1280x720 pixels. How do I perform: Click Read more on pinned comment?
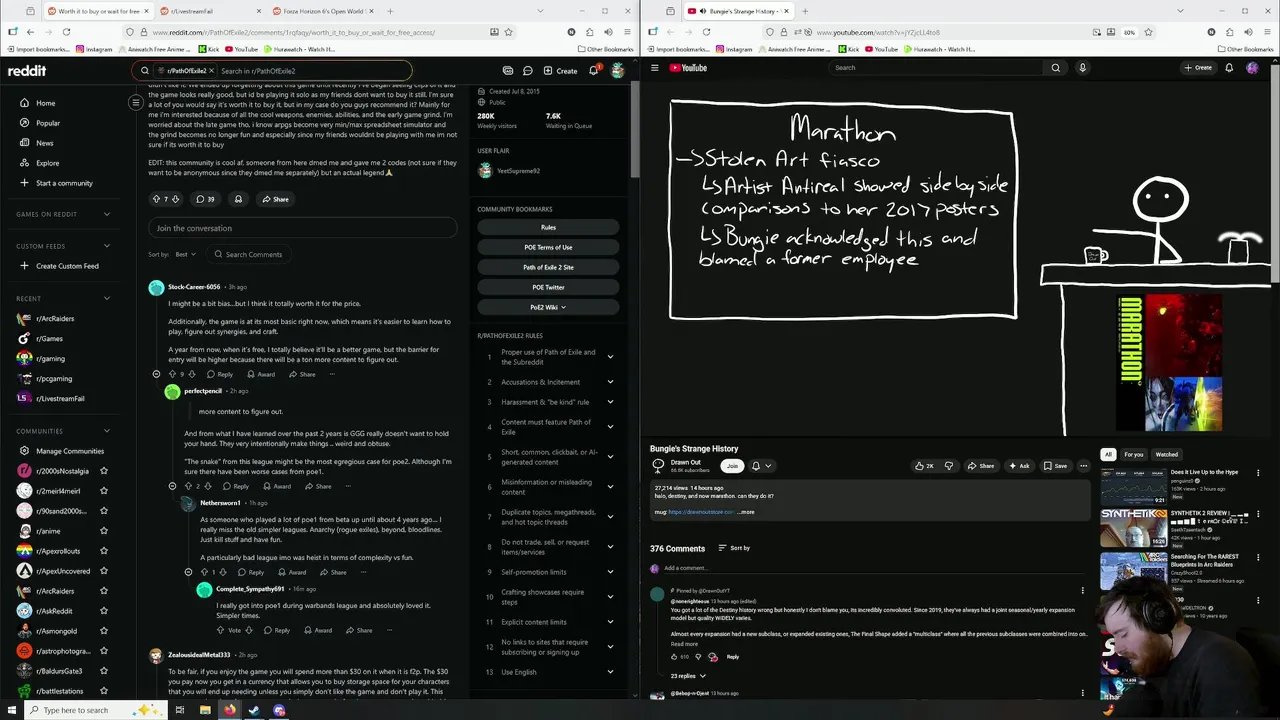(x=684, y=644)
